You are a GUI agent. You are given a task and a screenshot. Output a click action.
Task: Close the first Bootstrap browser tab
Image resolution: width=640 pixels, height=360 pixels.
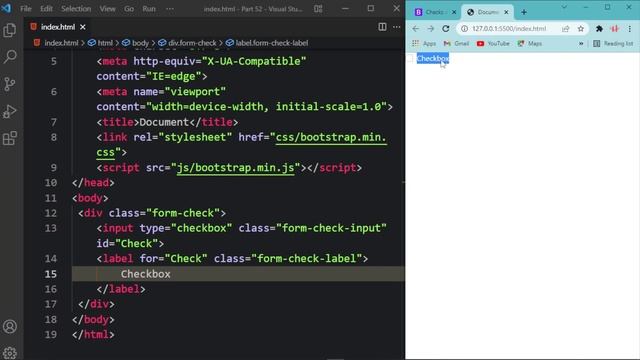pos(454,12)
